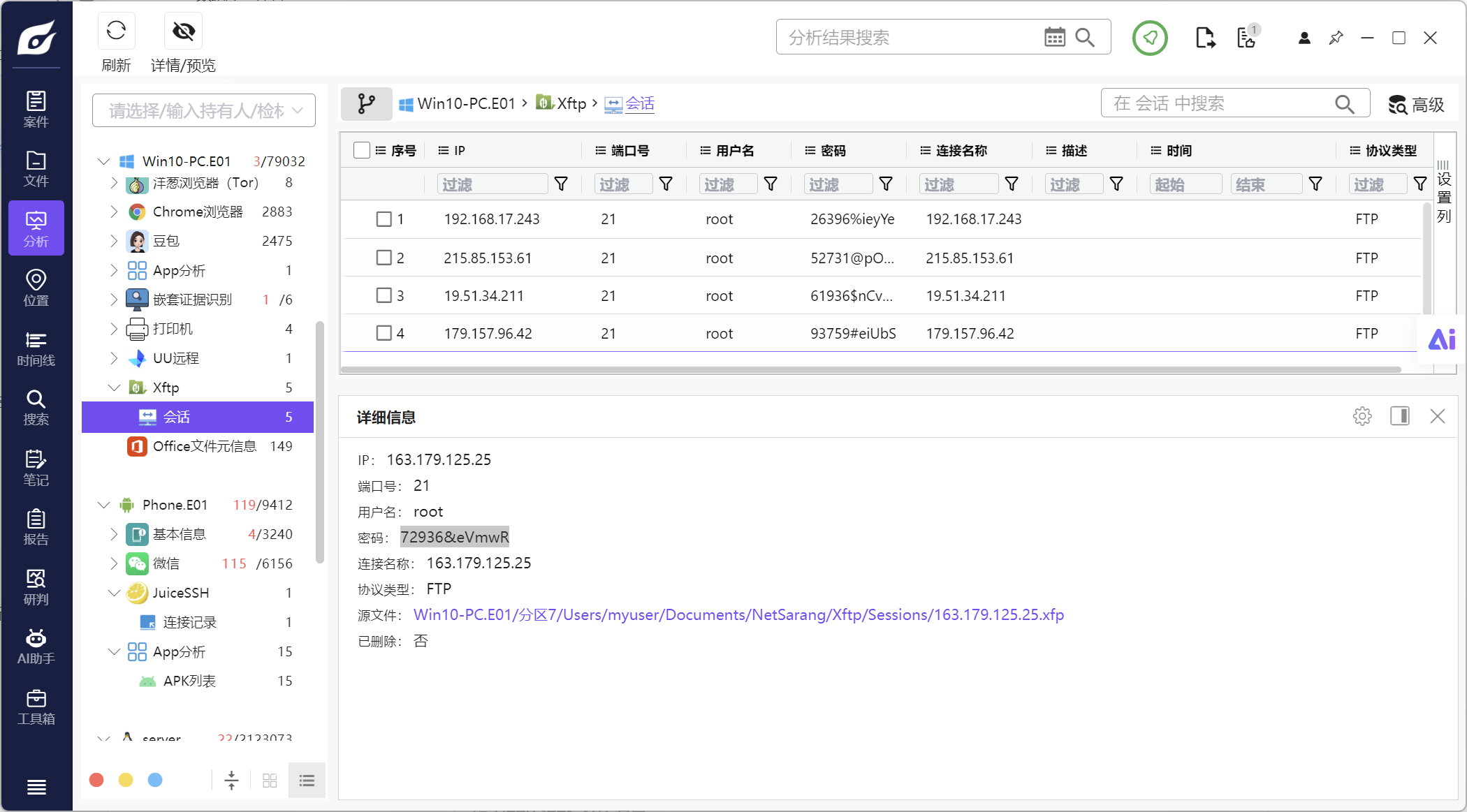Collapse the Xftp tree node

click(115, 387)
